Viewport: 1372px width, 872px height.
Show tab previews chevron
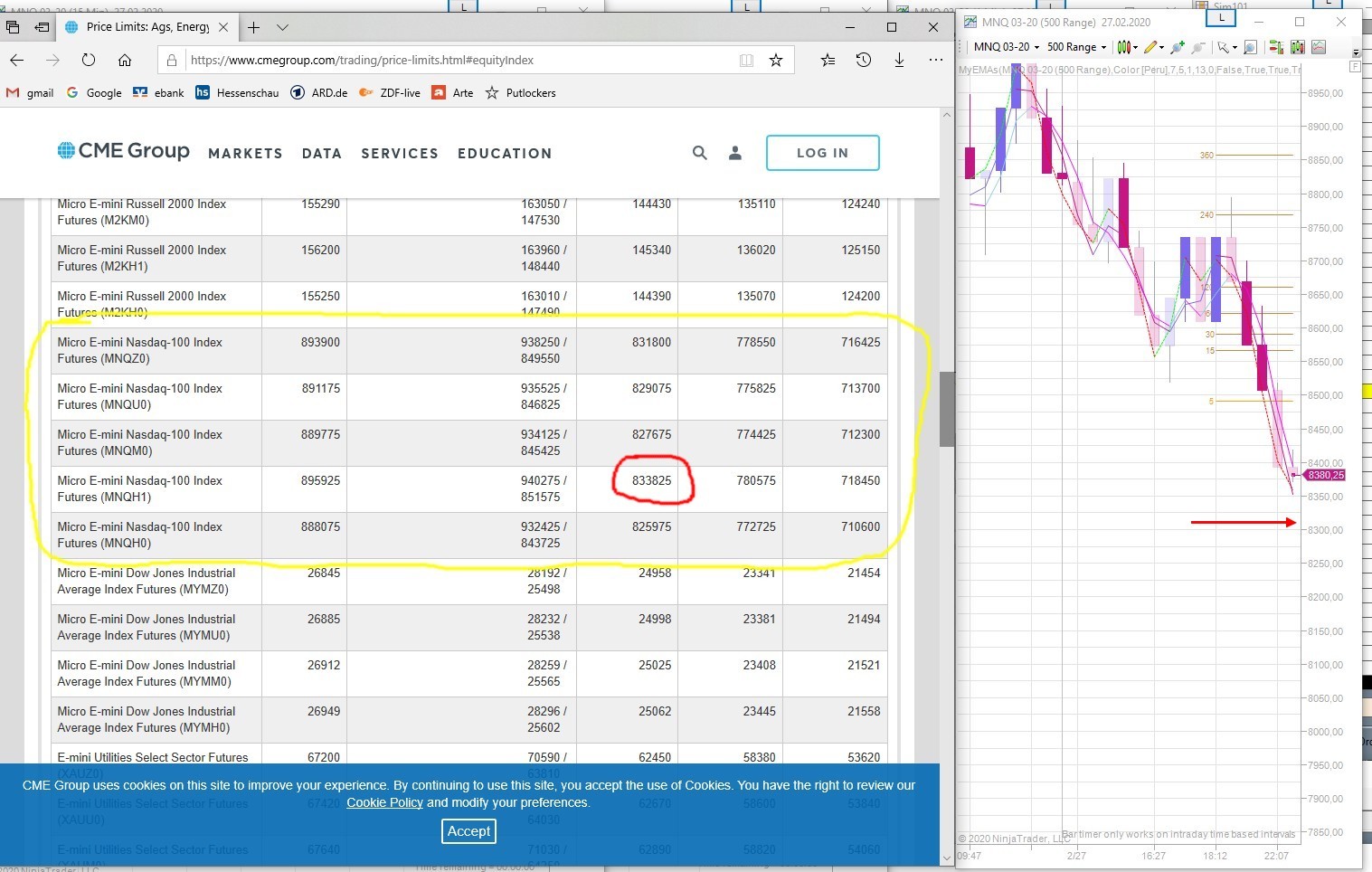click(282, 27)
